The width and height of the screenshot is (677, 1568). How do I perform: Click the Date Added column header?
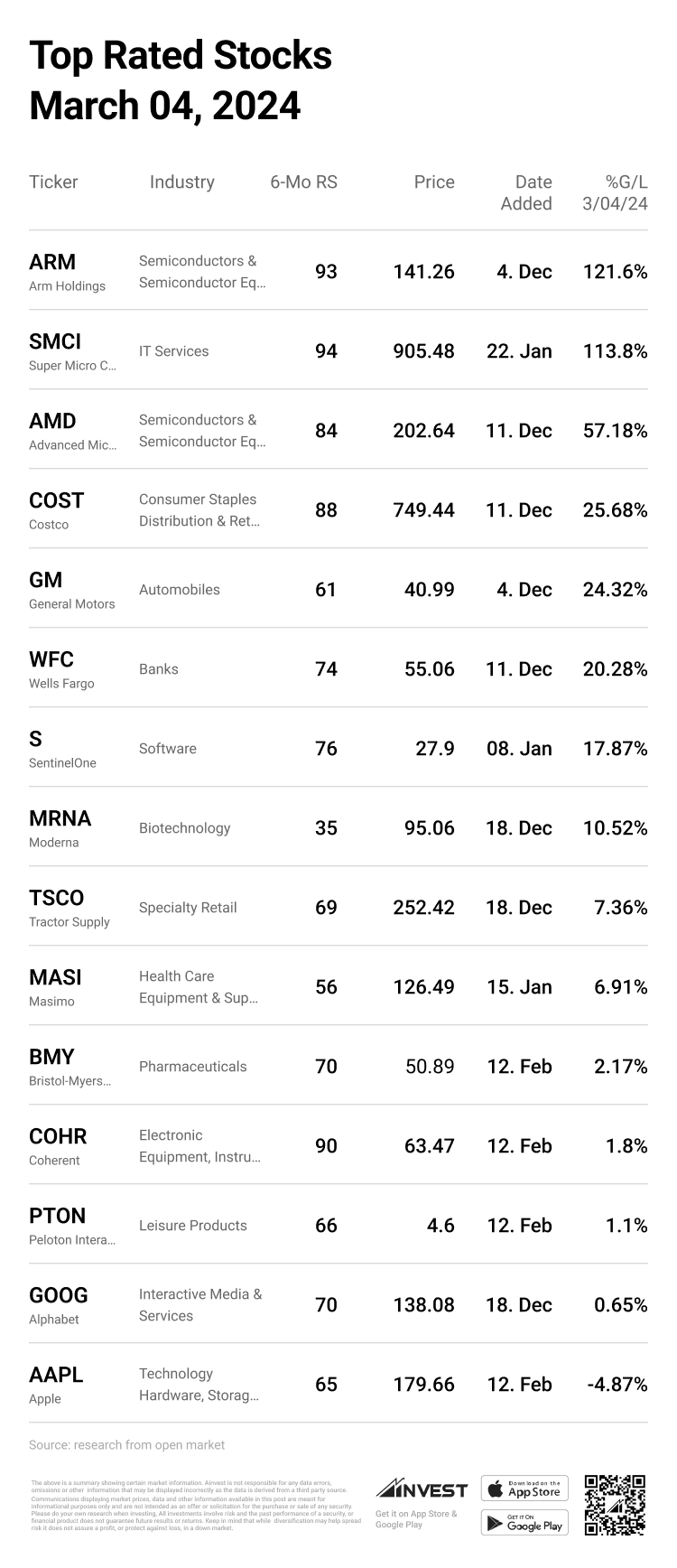[526, 193]
